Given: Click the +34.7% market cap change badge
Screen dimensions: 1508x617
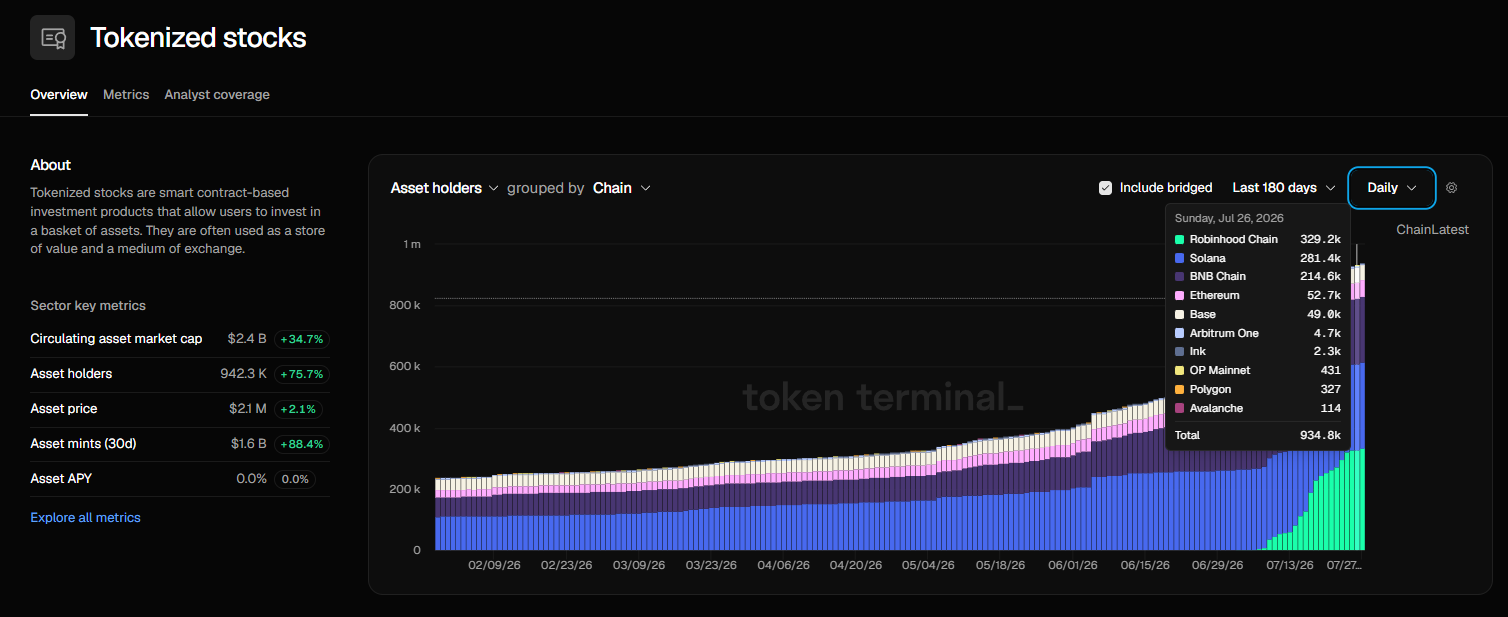Looking at the screenshot, I should click(x=301, y=339).
